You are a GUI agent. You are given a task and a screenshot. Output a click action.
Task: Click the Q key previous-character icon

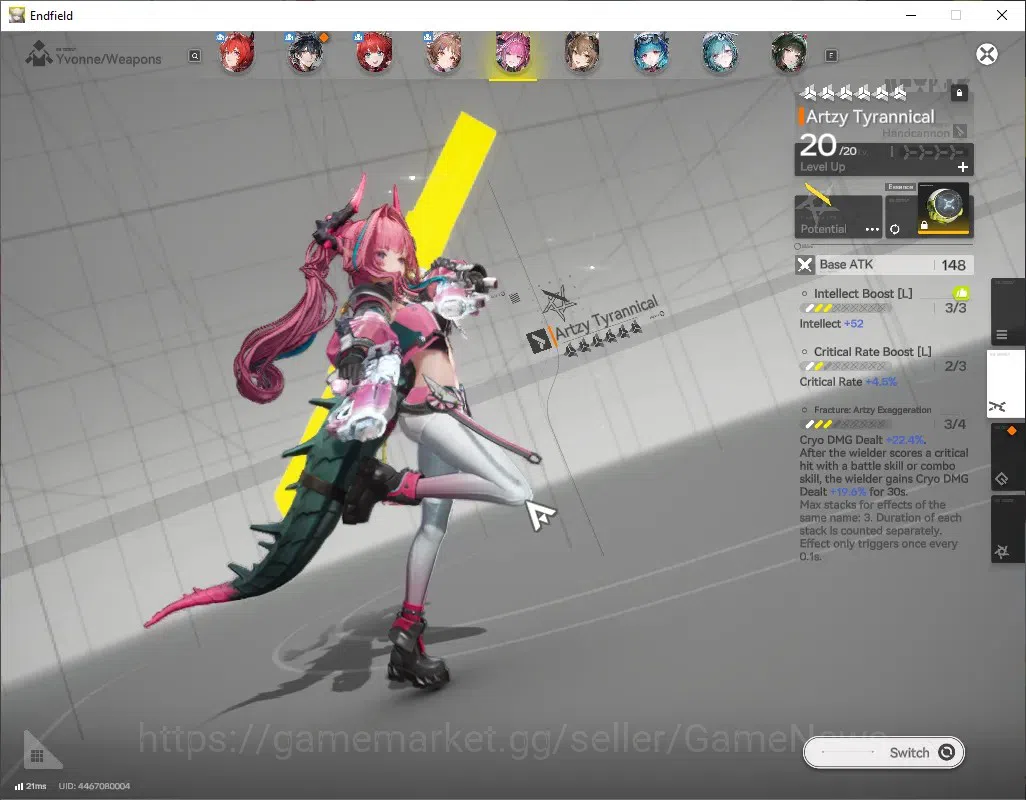[x=195, y=56]
